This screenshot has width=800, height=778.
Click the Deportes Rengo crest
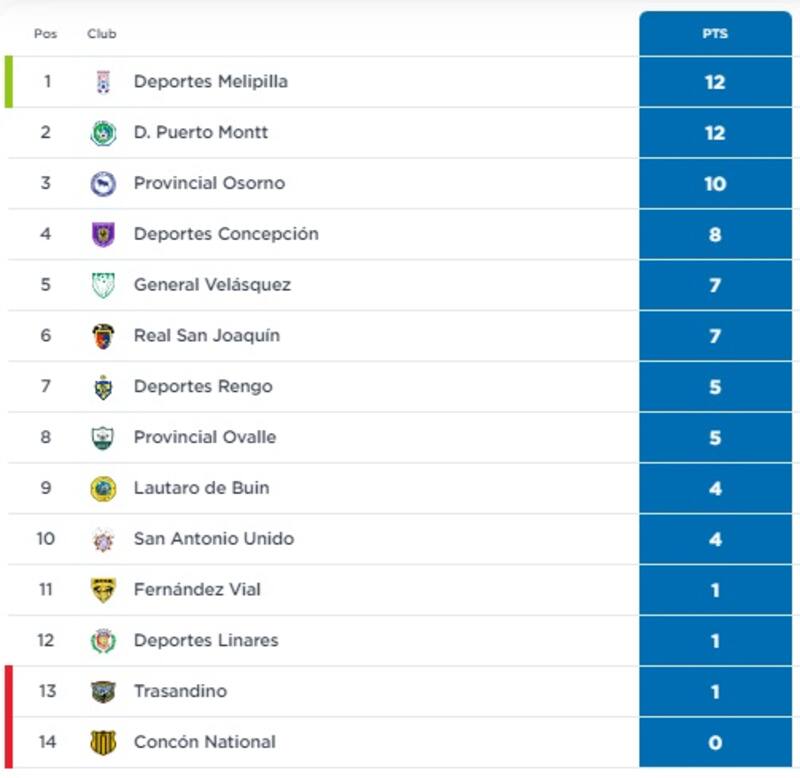pos(105,387)
